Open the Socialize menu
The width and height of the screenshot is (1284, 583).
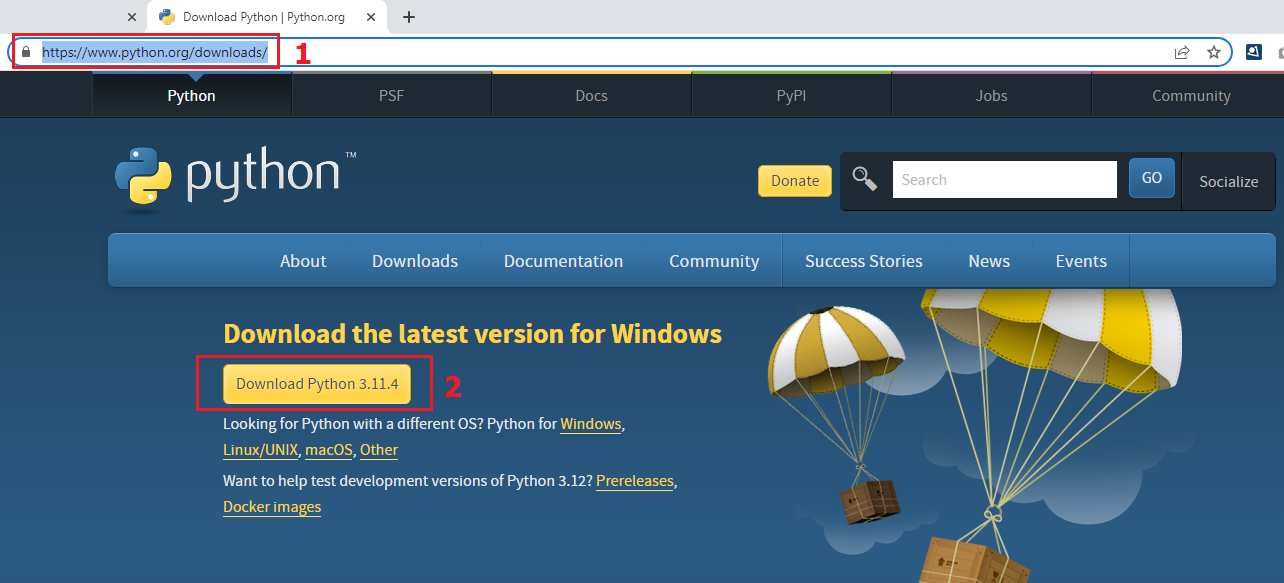(x=1228, y=181)
